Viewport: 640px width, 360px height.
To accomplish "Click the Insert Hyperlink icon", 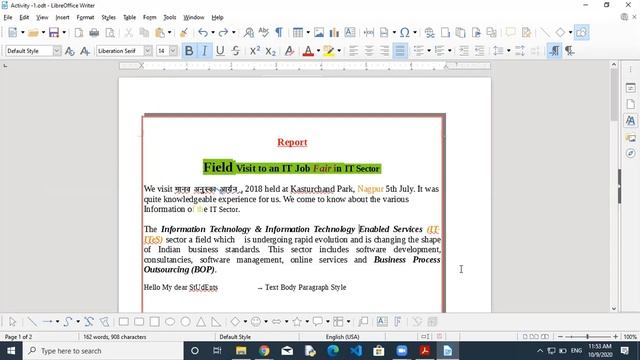I will 429,33.
